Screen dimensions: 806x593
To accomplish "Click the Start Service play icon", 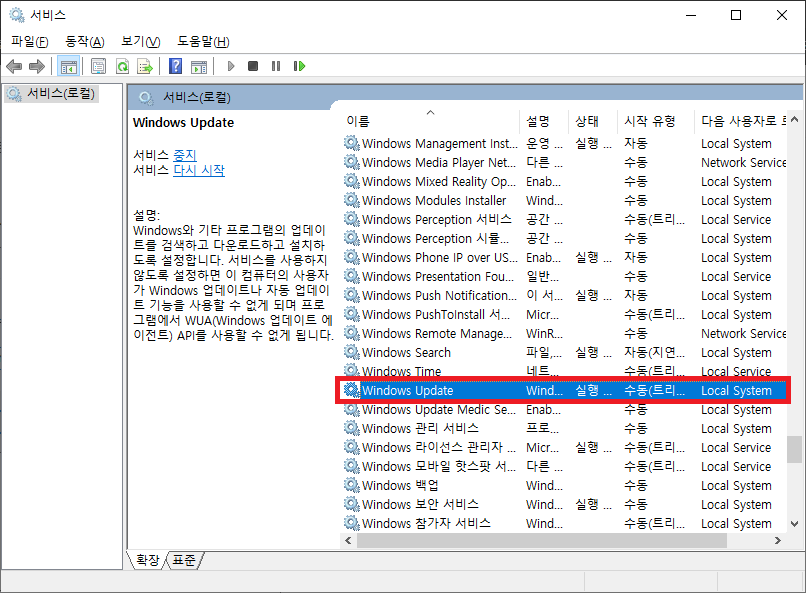I will coord(231,66).
